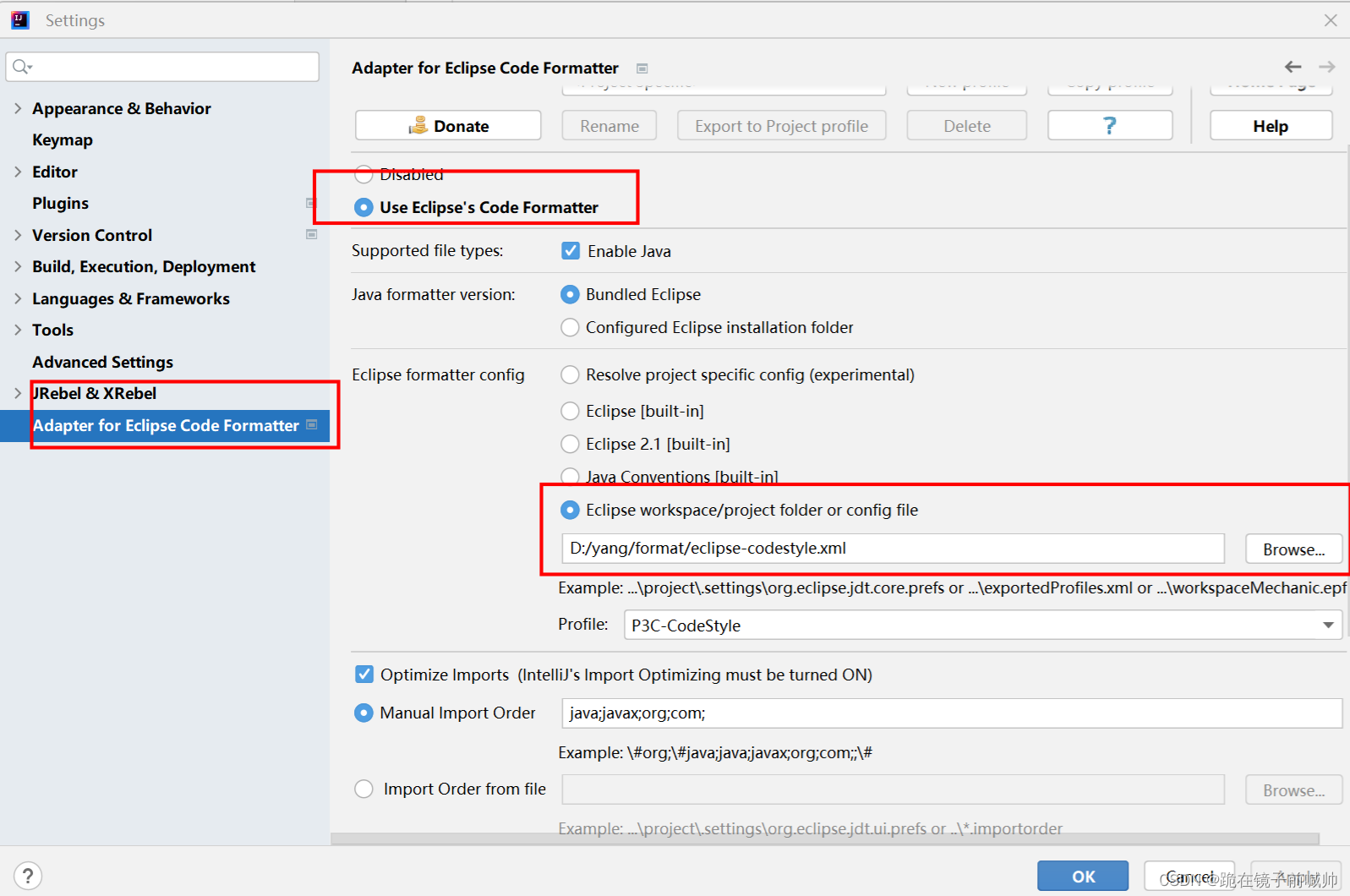
Task: Expand the Tools tree node
Action: click(18, 330)
